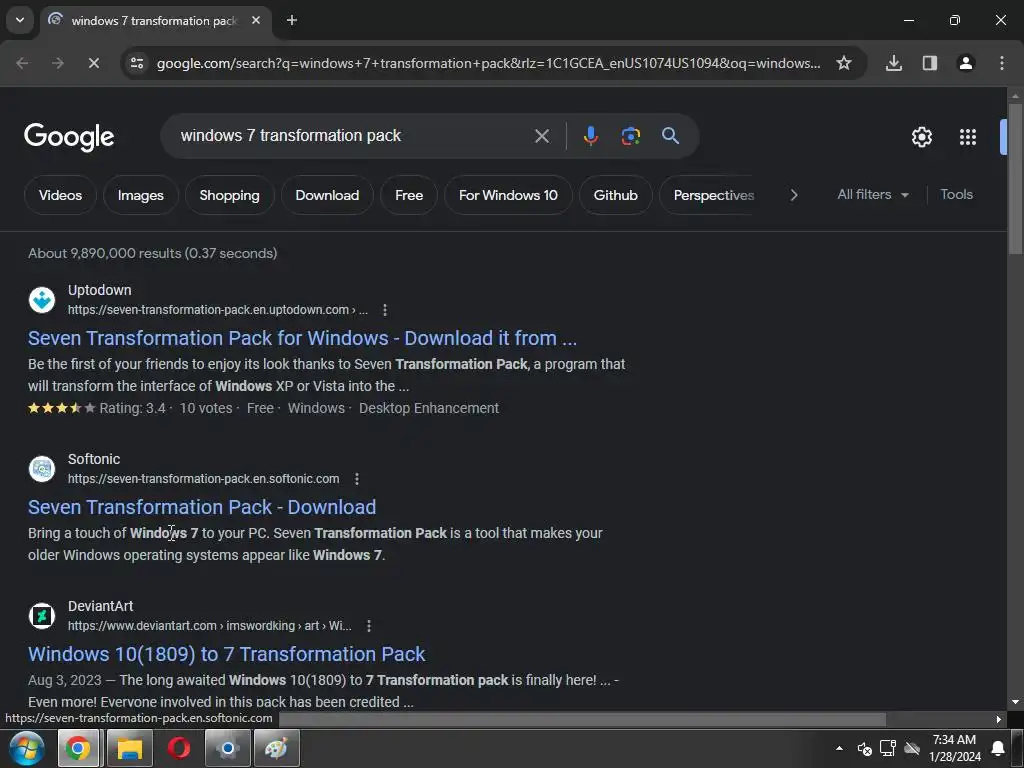Viewport: 1024px width, 768px height.
Task: Open a new tab with plus button
Action: pyautogui.click(x=292, y=20)
